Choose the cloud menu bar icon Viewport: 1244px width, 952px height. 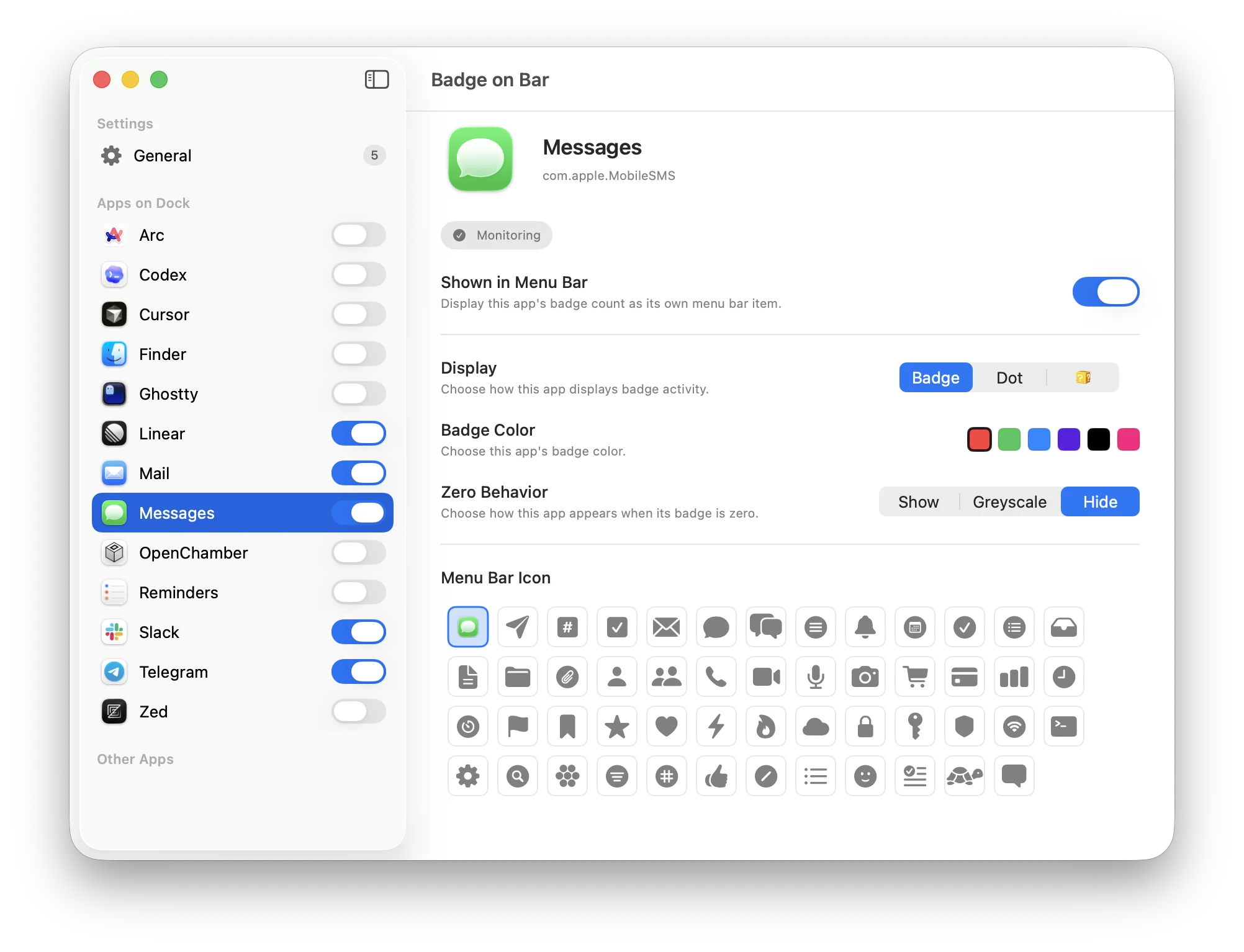click(816, 726)
